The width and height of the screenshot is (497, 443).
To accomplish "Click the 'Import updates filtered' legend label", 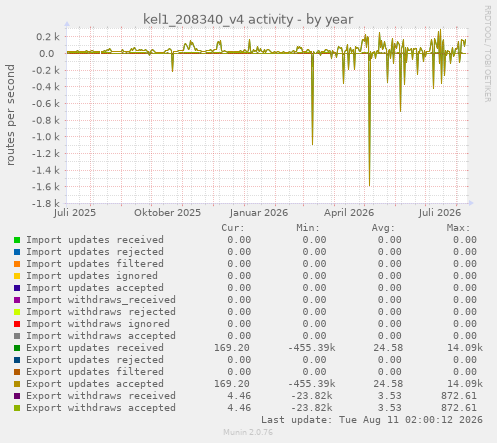I will 95,264.
